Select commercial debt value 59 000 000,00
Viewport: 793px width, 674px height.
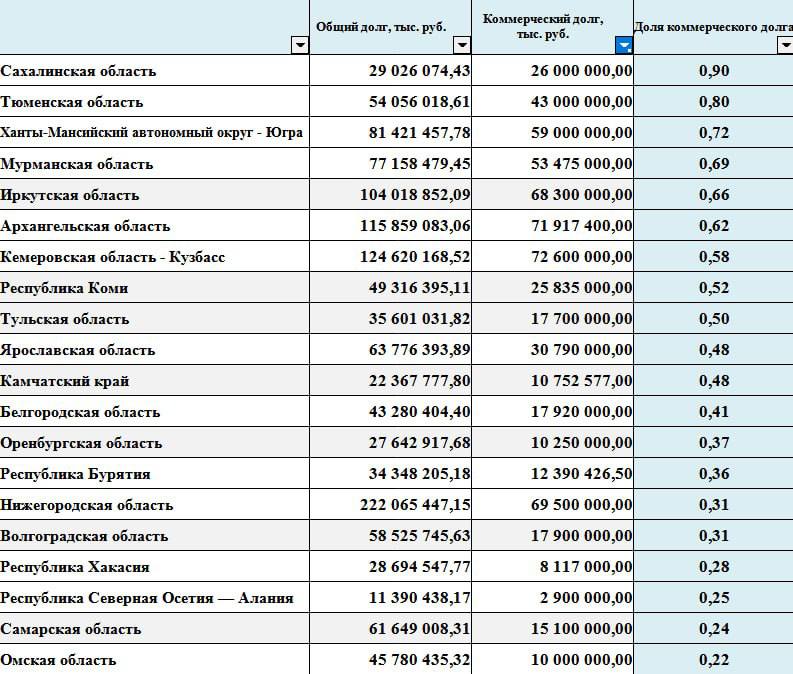(552, 132)
